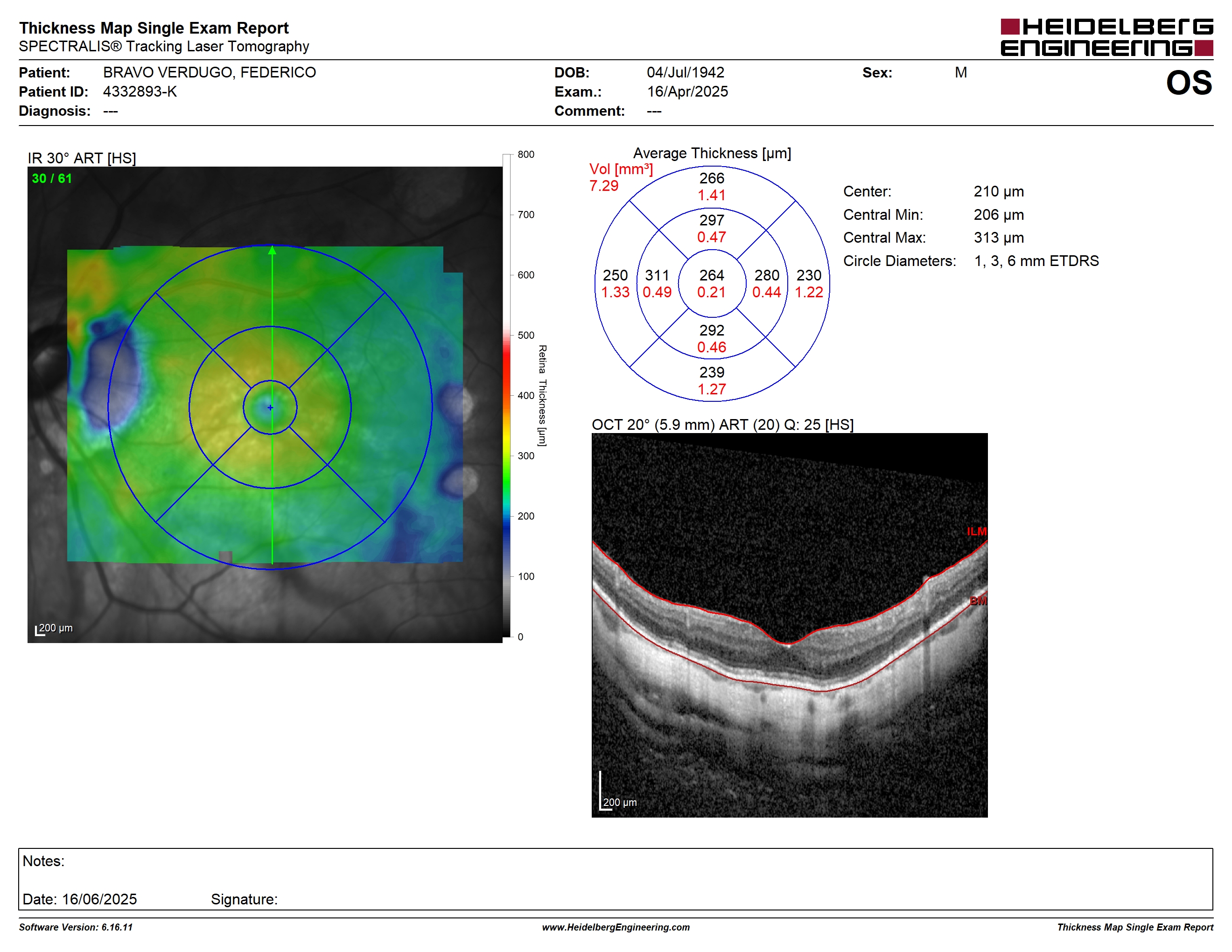Click the report date 16/06/2025
Viewport: 1232px width, 952px height.
click(x=99, y=899)
